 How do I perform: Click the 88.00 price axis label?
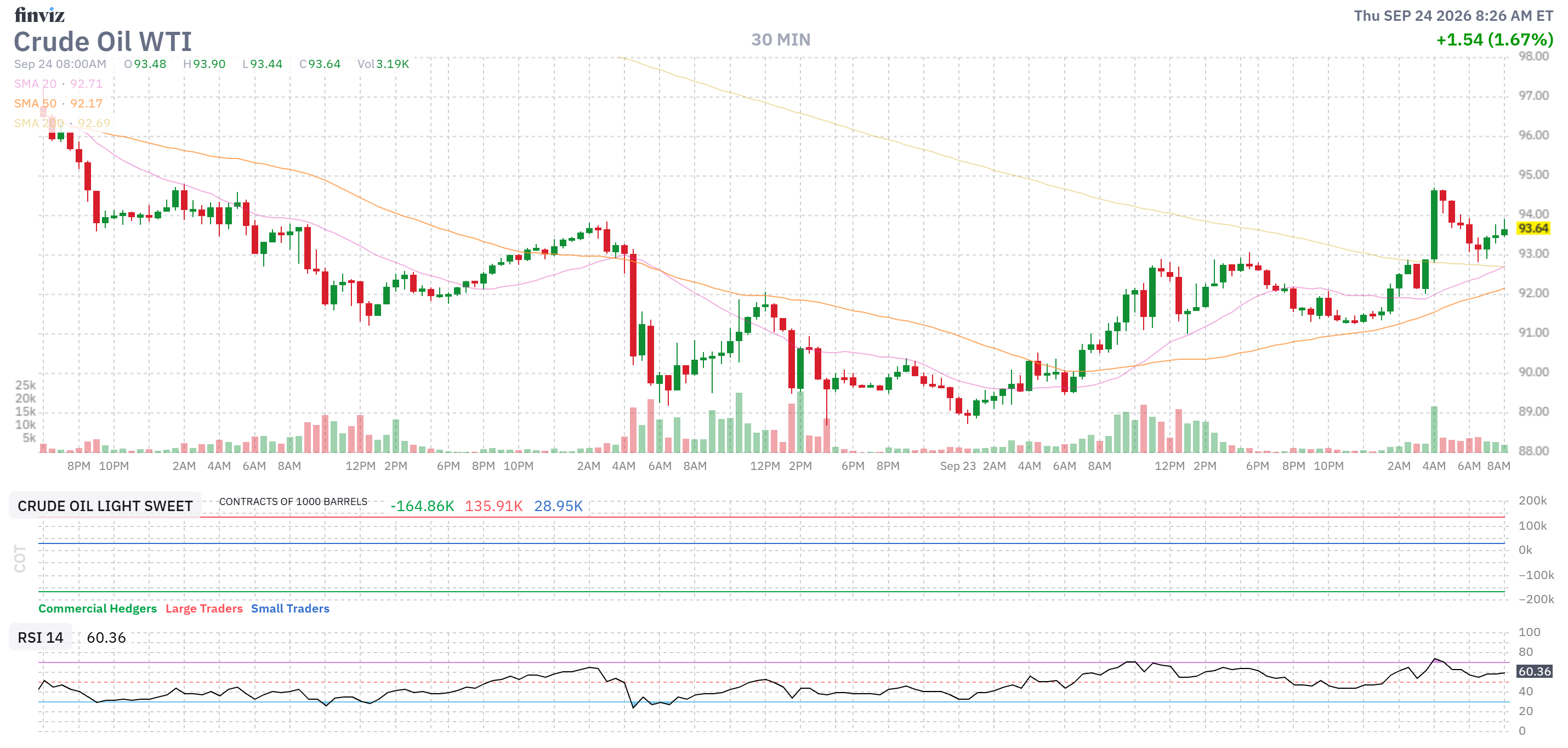(x=1533, y=451)
